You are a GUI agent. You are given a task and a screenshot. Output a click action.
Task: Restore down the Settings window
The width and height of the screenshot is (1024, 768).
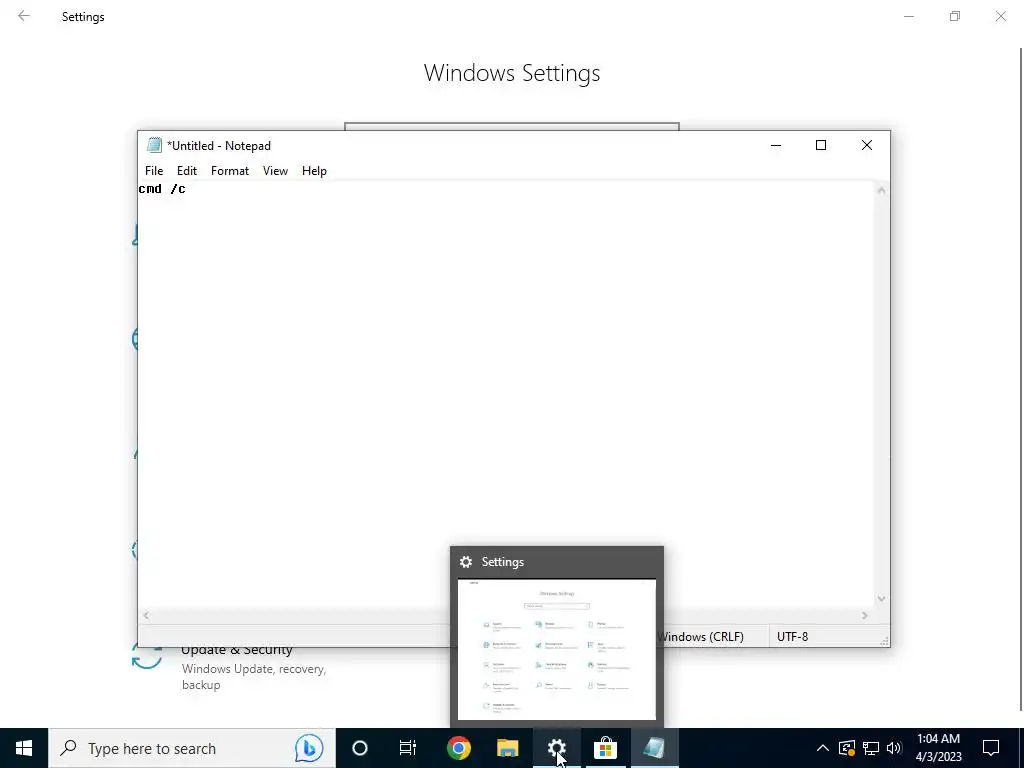click(x=955, y=16)
